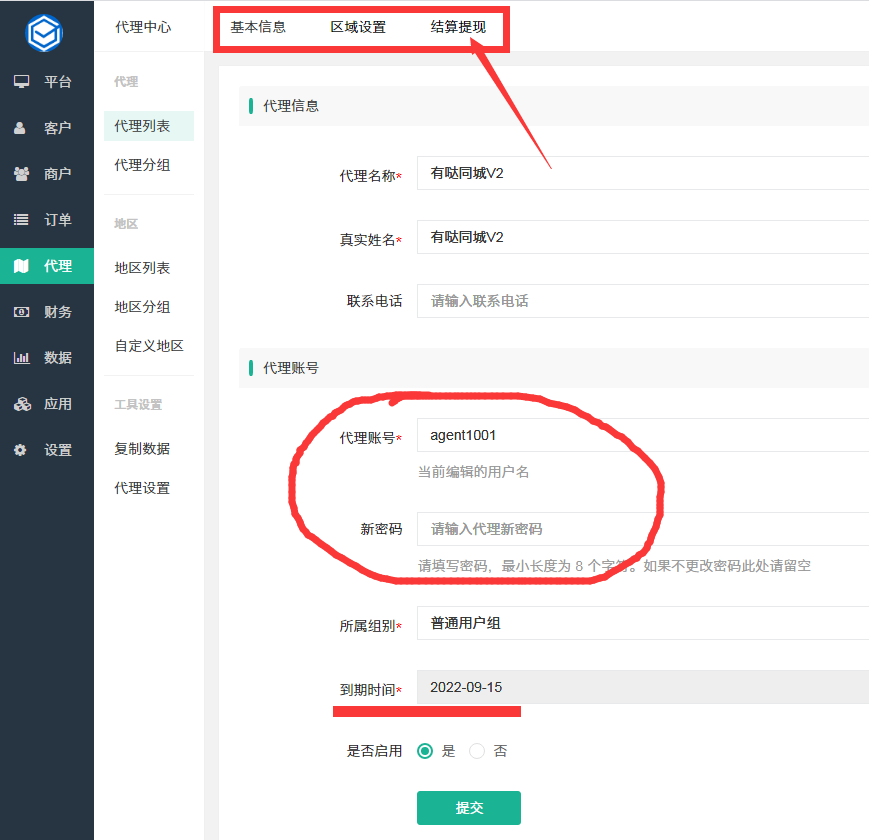The height and width of the screenshot is (840, 869).
Task: Open 复制数据 under 工具设置
Action: pyautogui.click(x=142, y=449)
